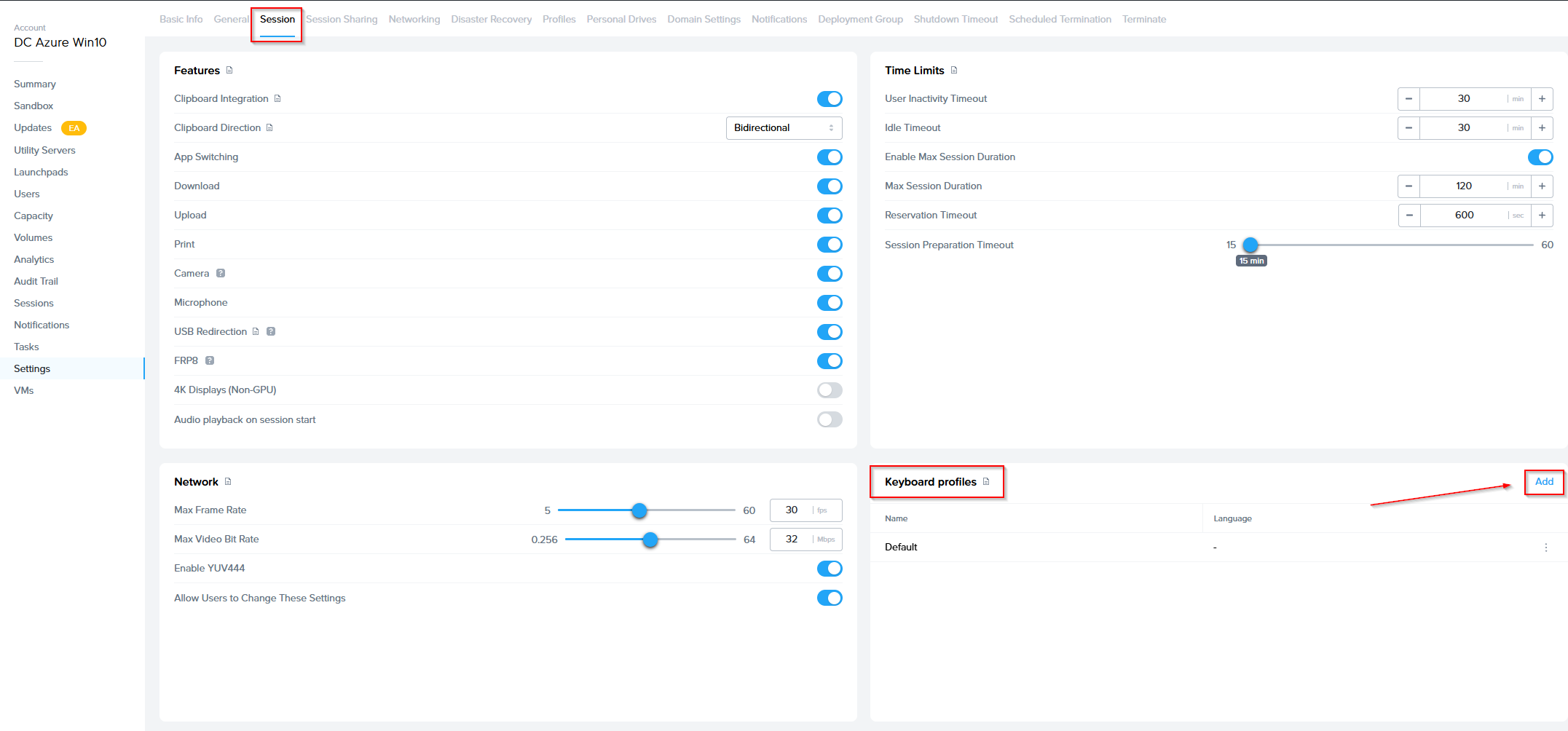
Task: Click the FRP8 help question icon
Action: [x=210, y=361]
